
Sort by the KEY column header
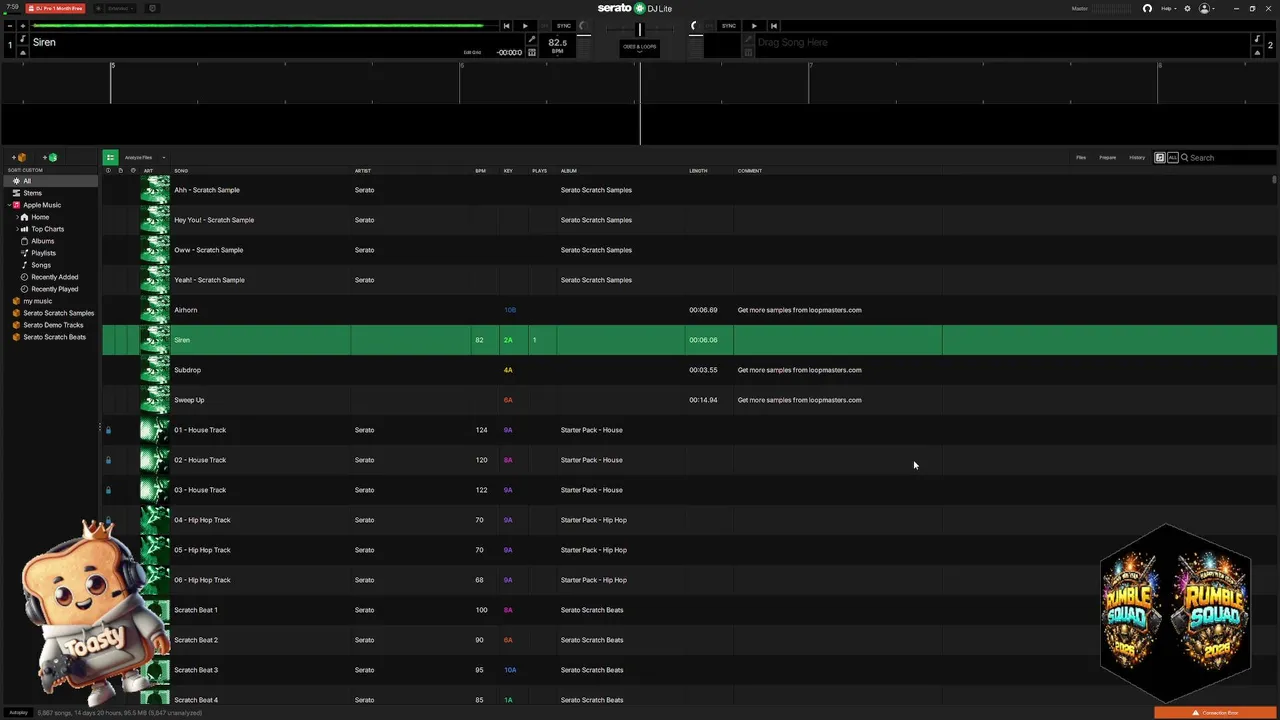(508, 171)
